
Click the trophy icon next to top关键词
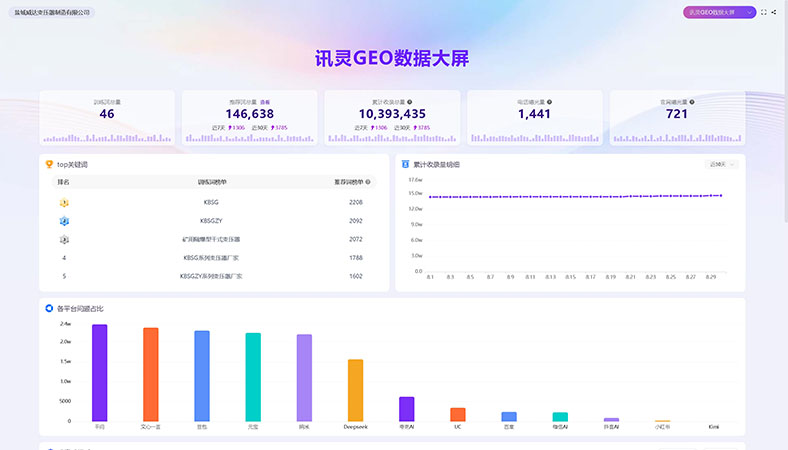pyautogui.click(x=49, y=164)
